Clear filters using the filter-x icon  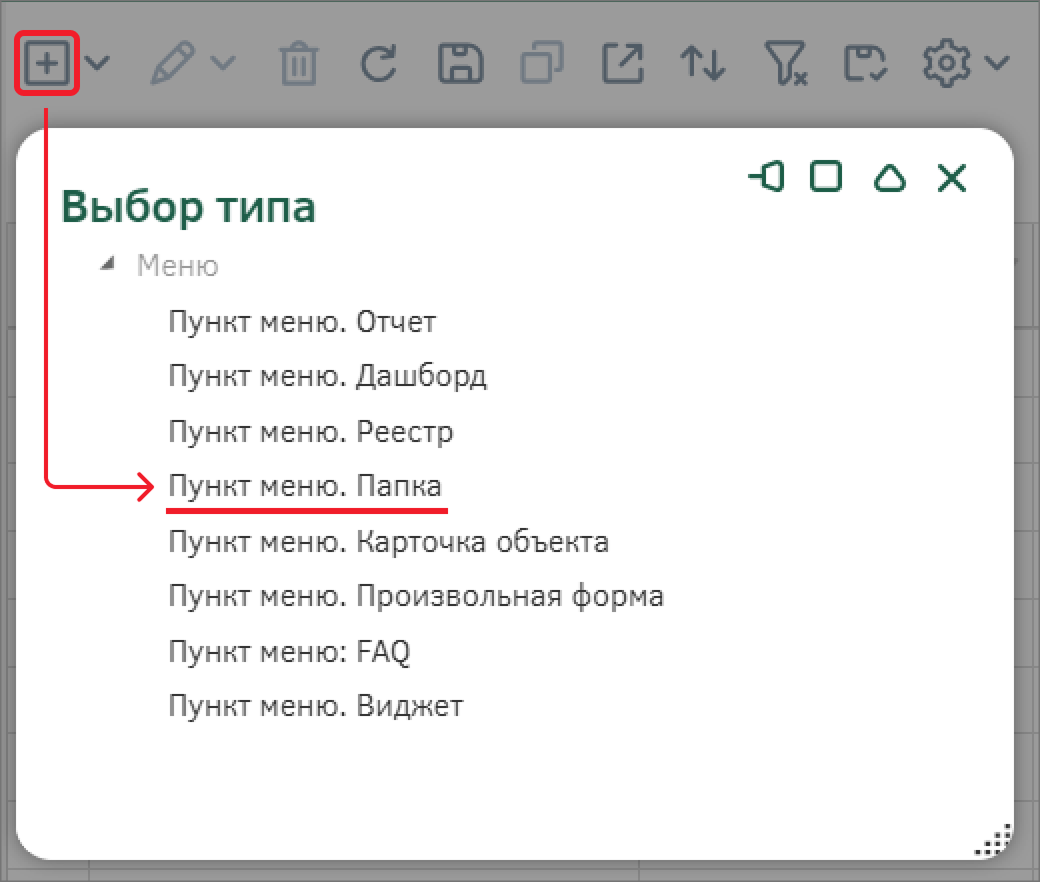[784, 62]
